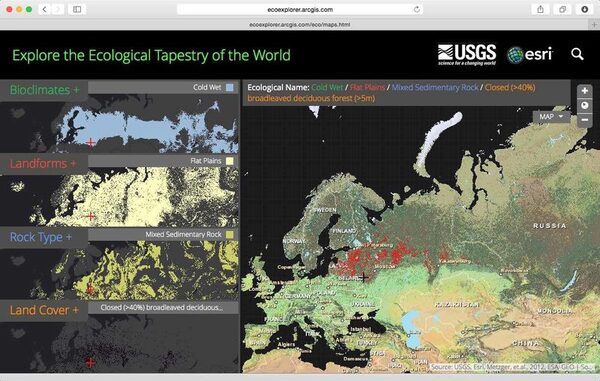Click the Cold Wet blue color swatch
Image resolution: width=600 pixels, height=381 pixels.
click(229, 87)
